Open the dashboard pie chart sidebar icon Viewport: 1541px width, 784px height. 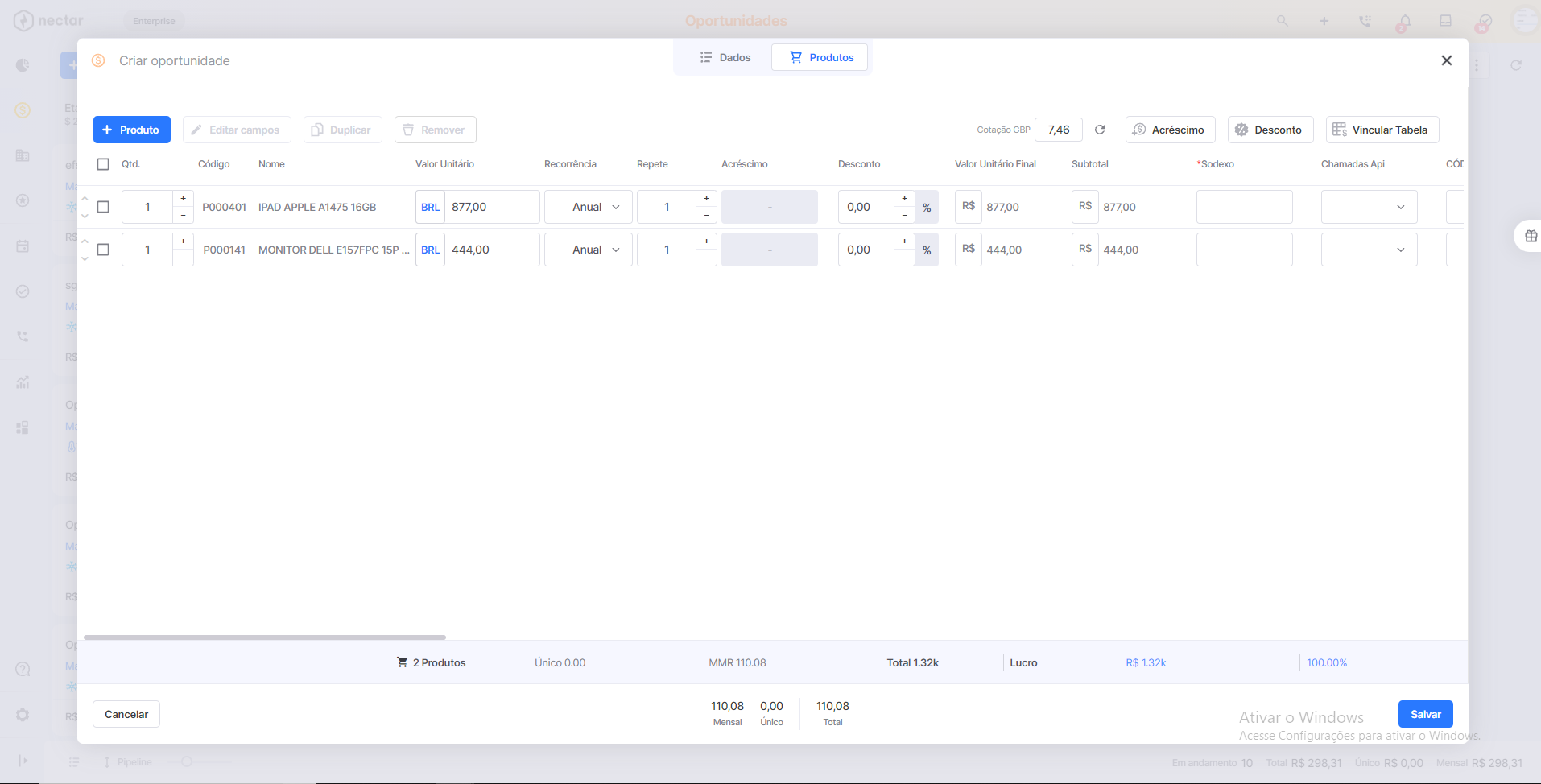pyautogui.click(x=23, y=65)
